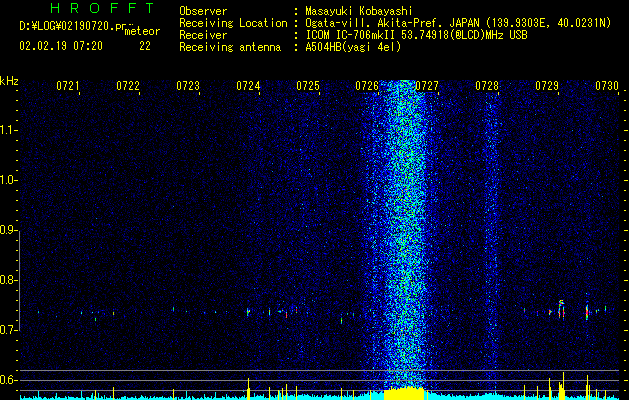
Task: Click the 0727 time marker
Action: pyautogui.click(x=427, y=85)
